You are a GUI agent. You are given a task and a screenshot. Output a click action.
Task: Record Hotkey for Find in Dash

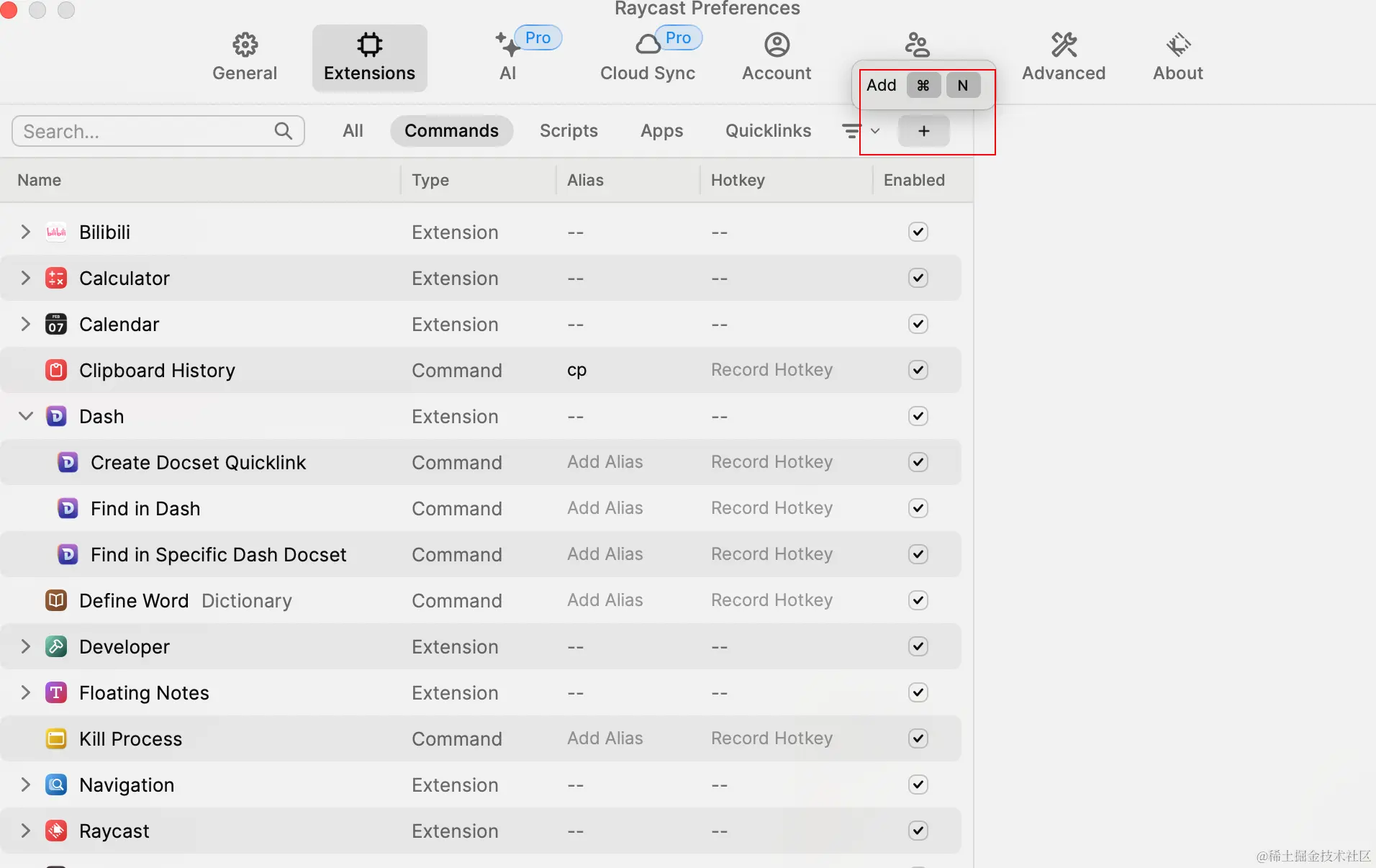771,508
